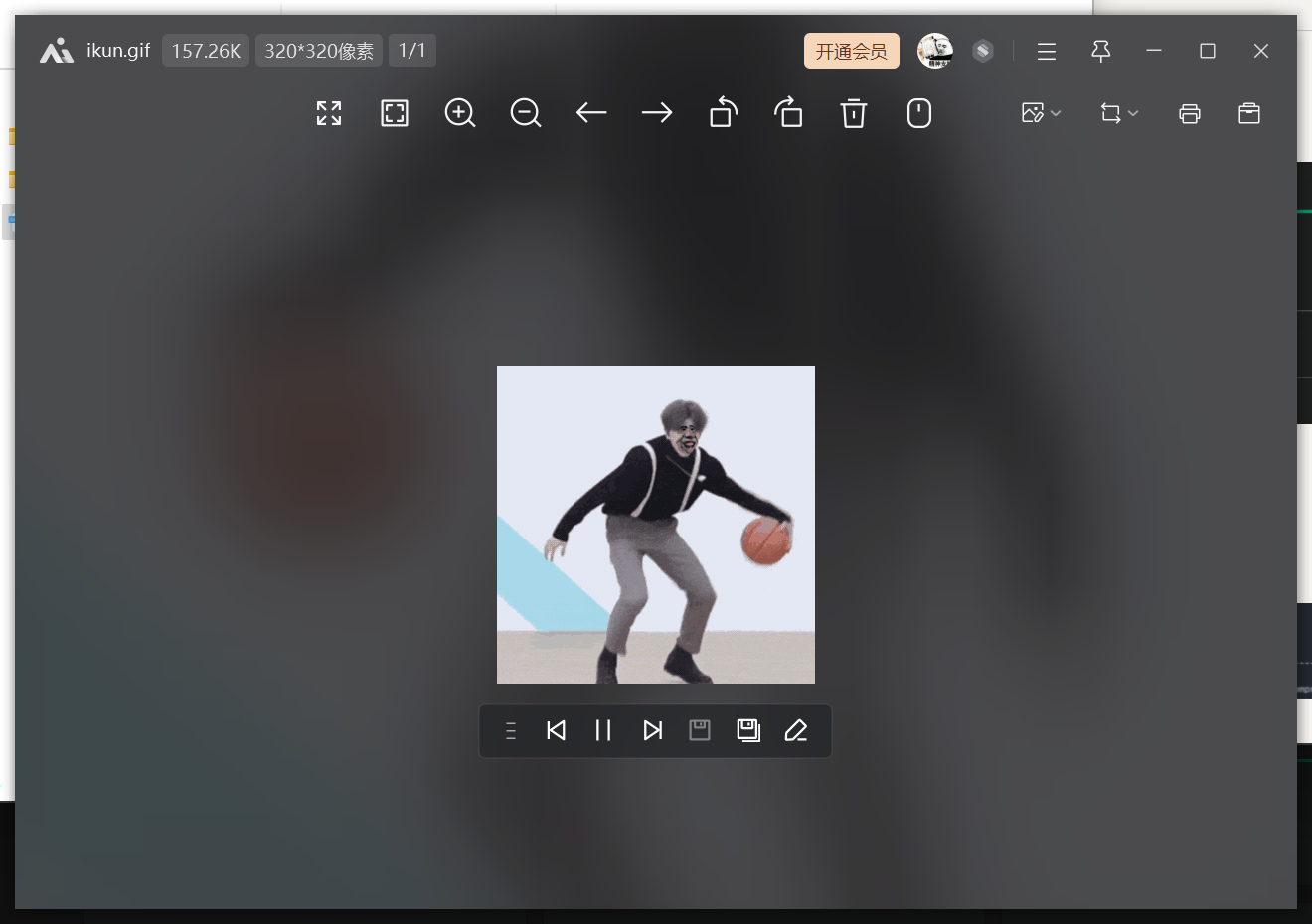Go to next image arrow

(657, 113)
